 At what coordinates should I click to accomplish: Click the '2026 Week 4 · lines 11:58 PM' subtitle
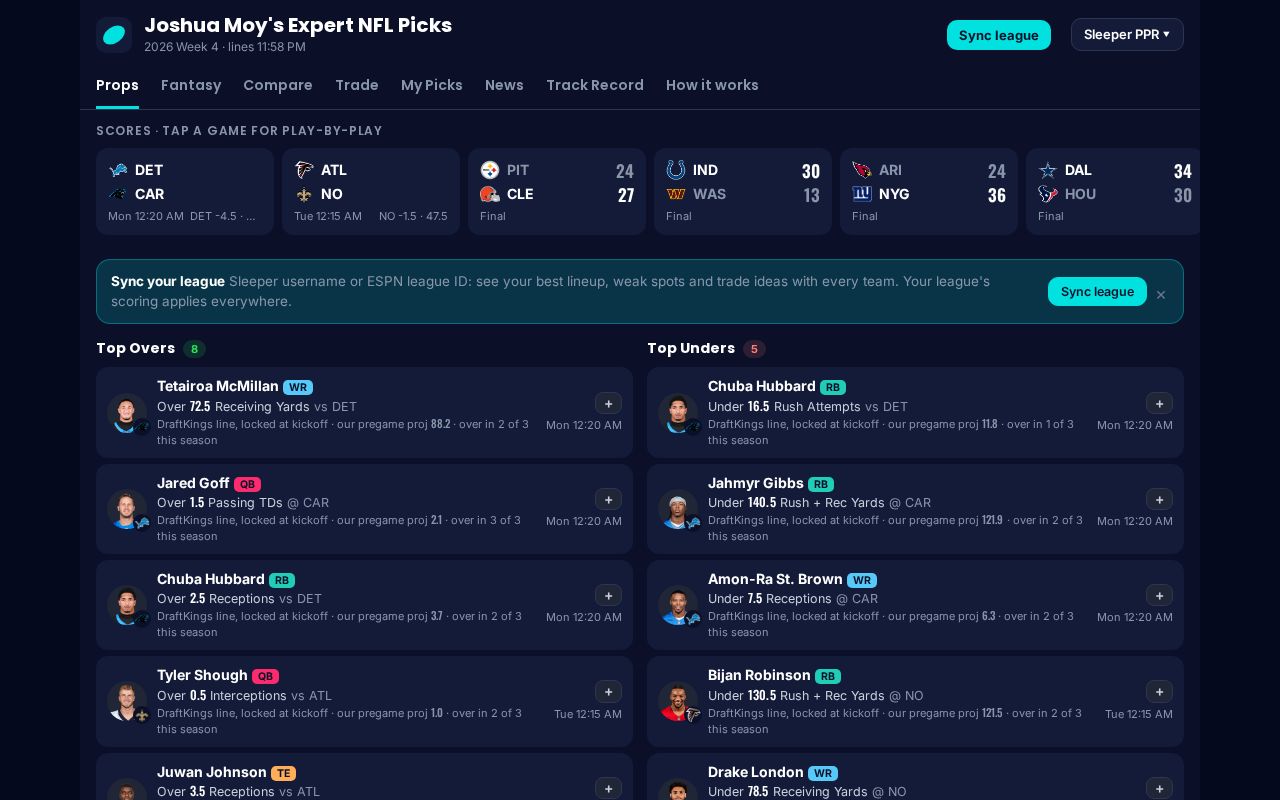[x=225, y=47]
